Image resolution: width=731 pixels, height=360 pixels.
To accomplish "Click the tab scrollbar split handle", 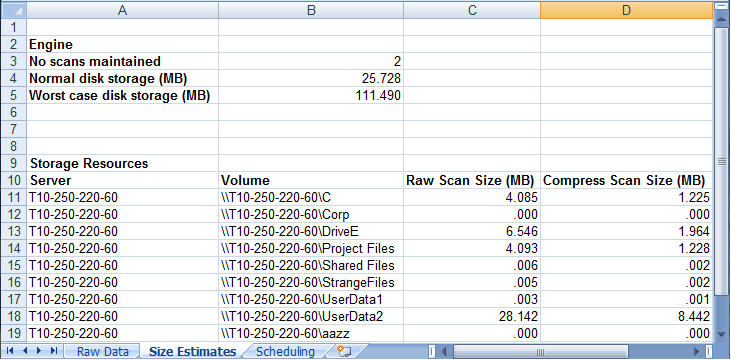I will point(432,351).
